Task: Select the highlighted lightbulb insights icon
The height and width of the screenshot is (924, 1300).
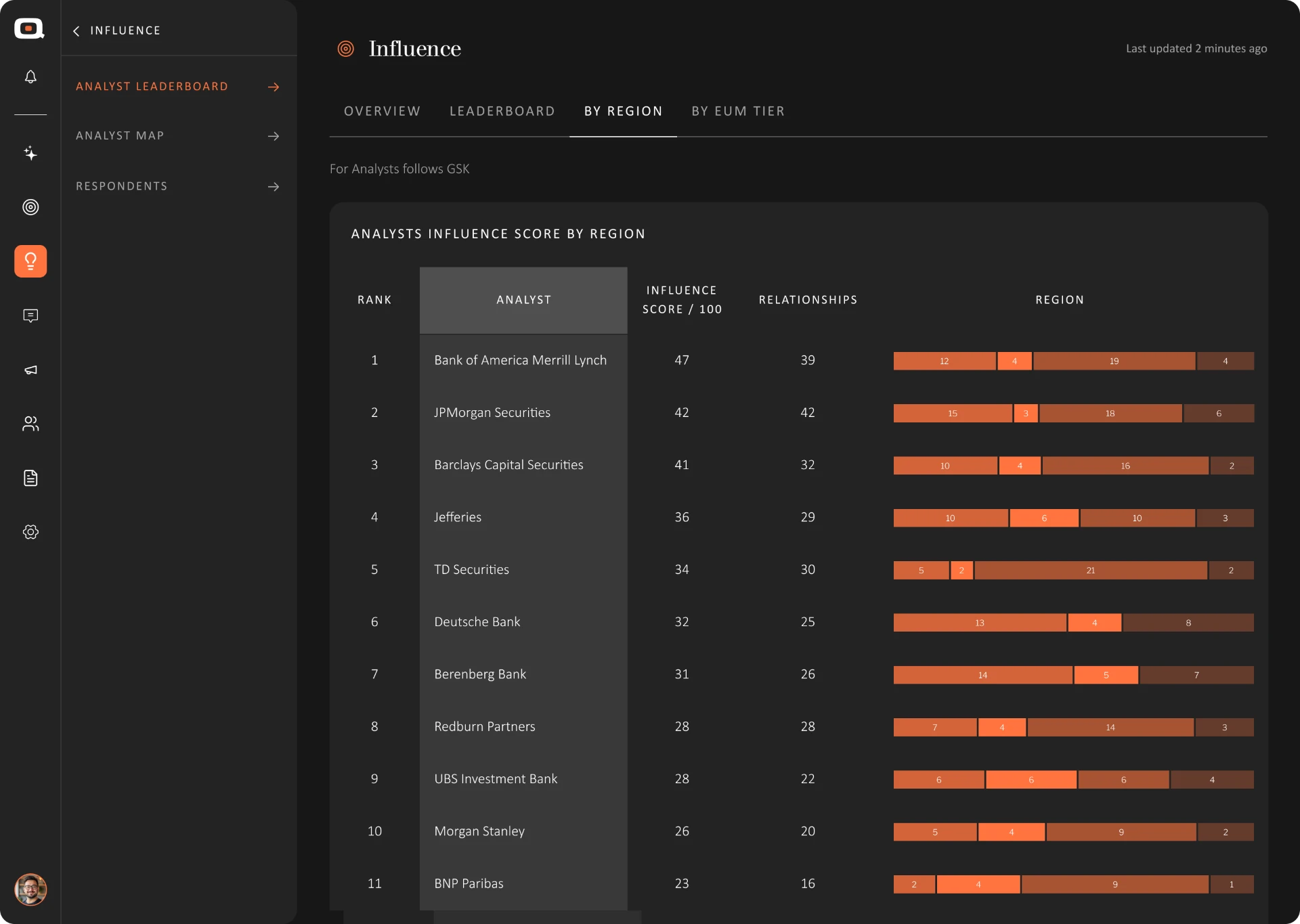Action: point(30,261)
